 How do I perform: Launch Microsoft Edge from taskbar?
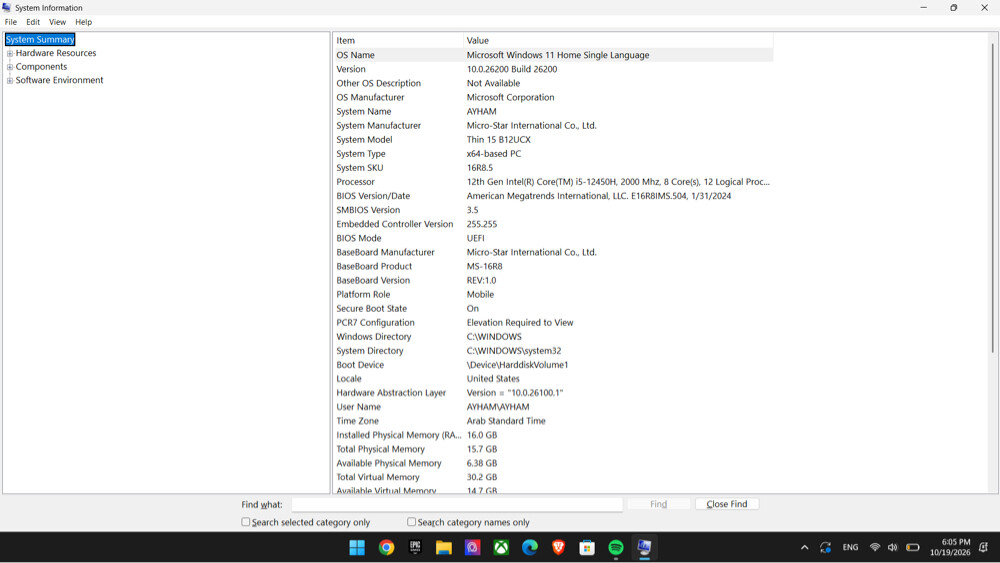pyautogui.click(x=530, y=547)
